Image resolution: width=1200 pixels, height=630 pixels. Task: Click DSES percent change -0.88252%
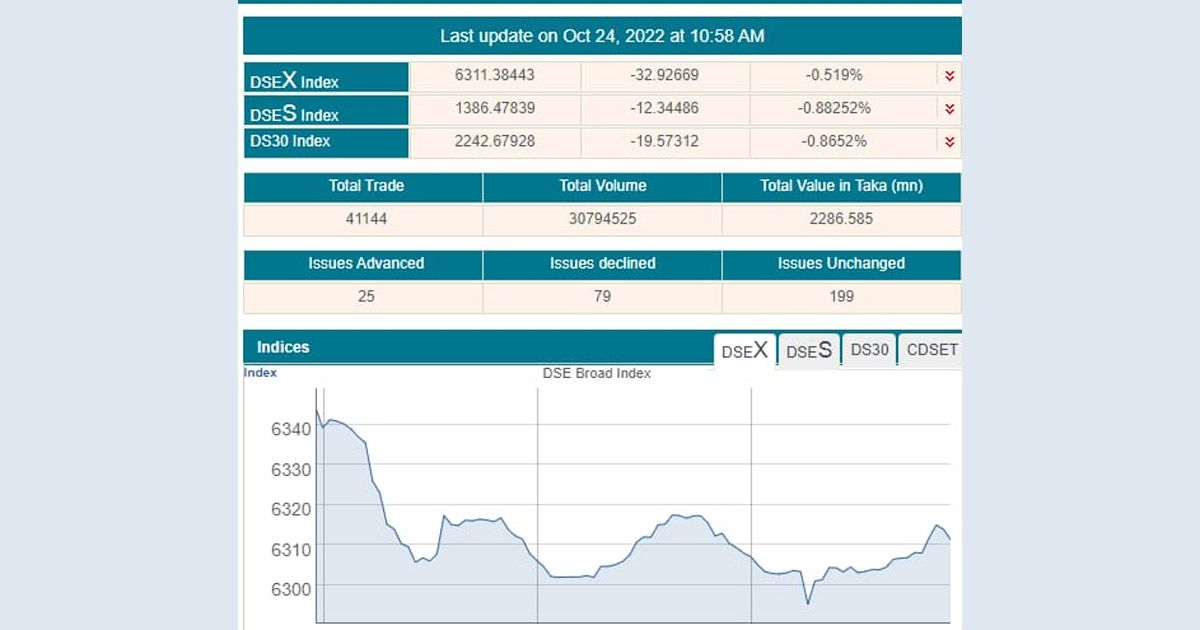834,108
